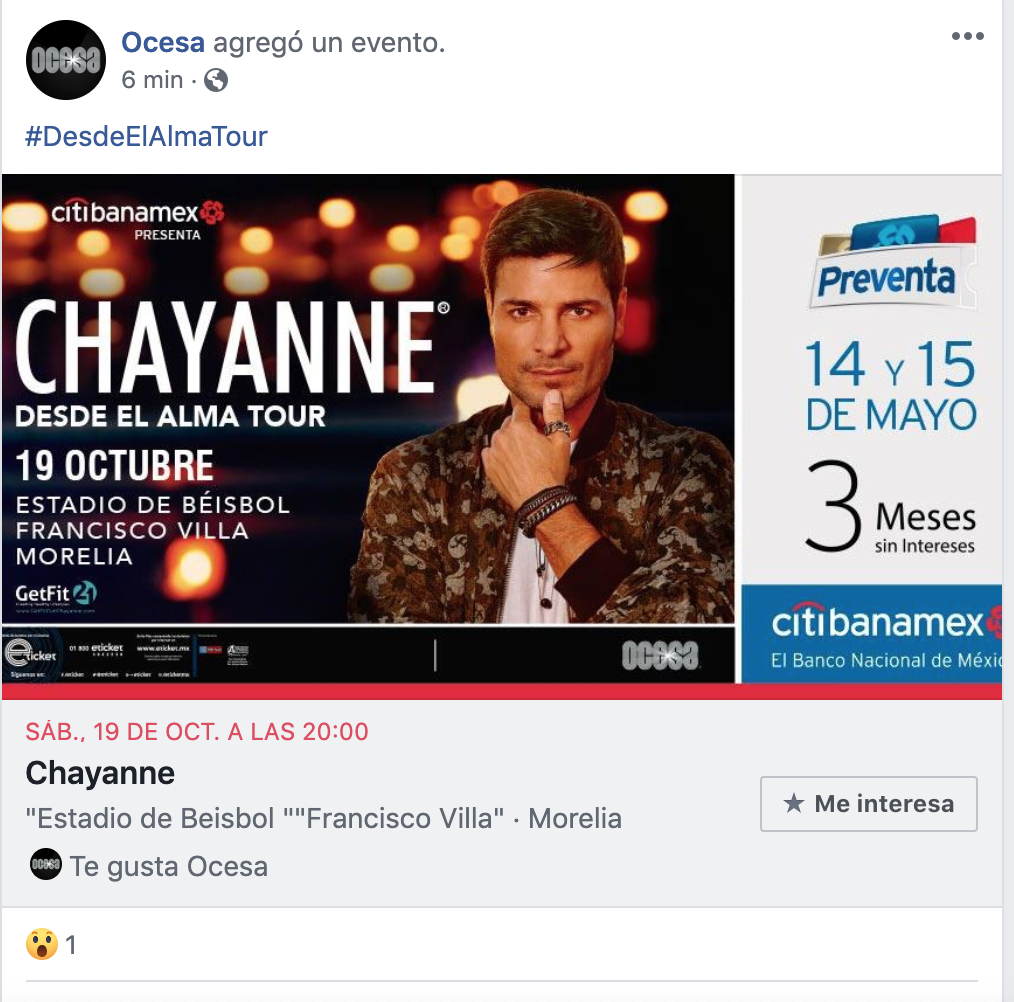Image resolution: width=1014 pixels, height=1002 pixels.
Task: Click the small Ocesa icon beside Te gusta
Action: click(45, 864)
